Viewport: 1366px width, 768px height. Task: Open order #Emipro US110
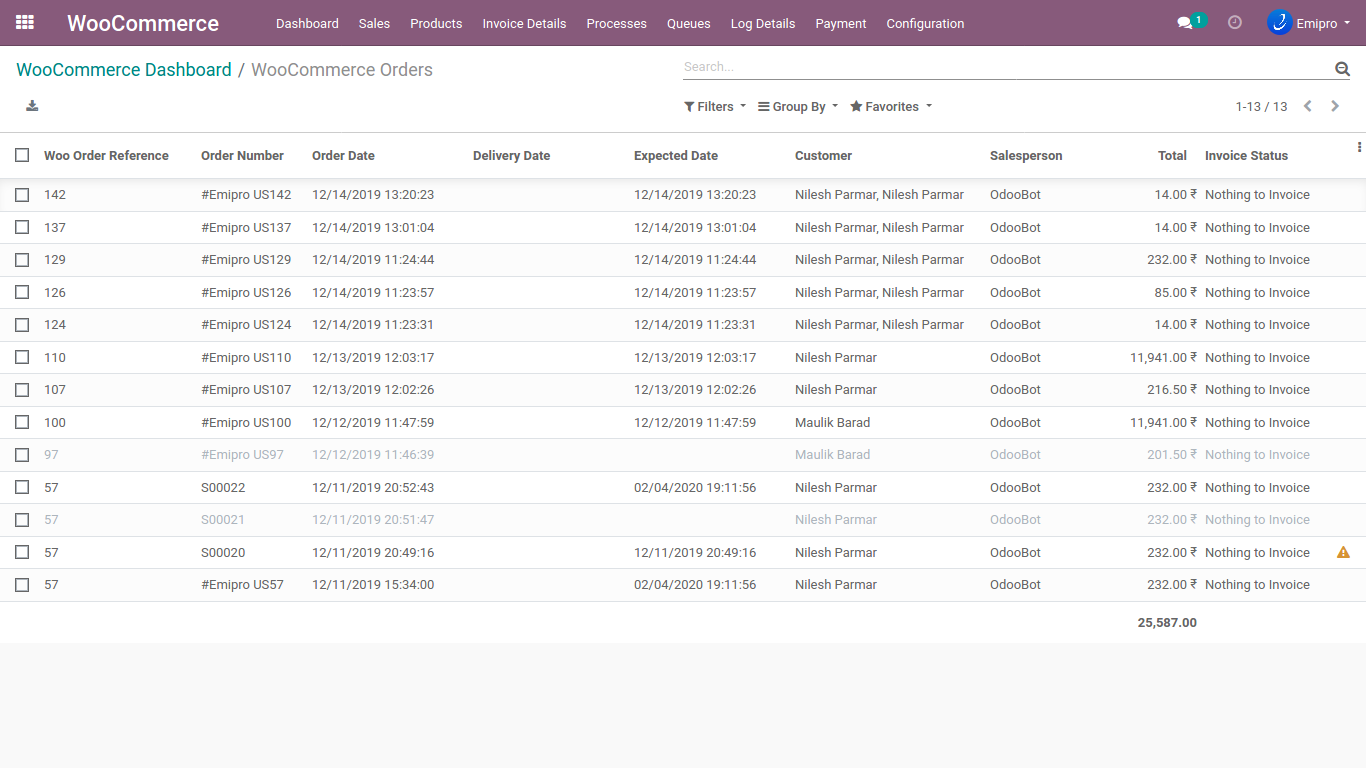(x=246, y=358)
